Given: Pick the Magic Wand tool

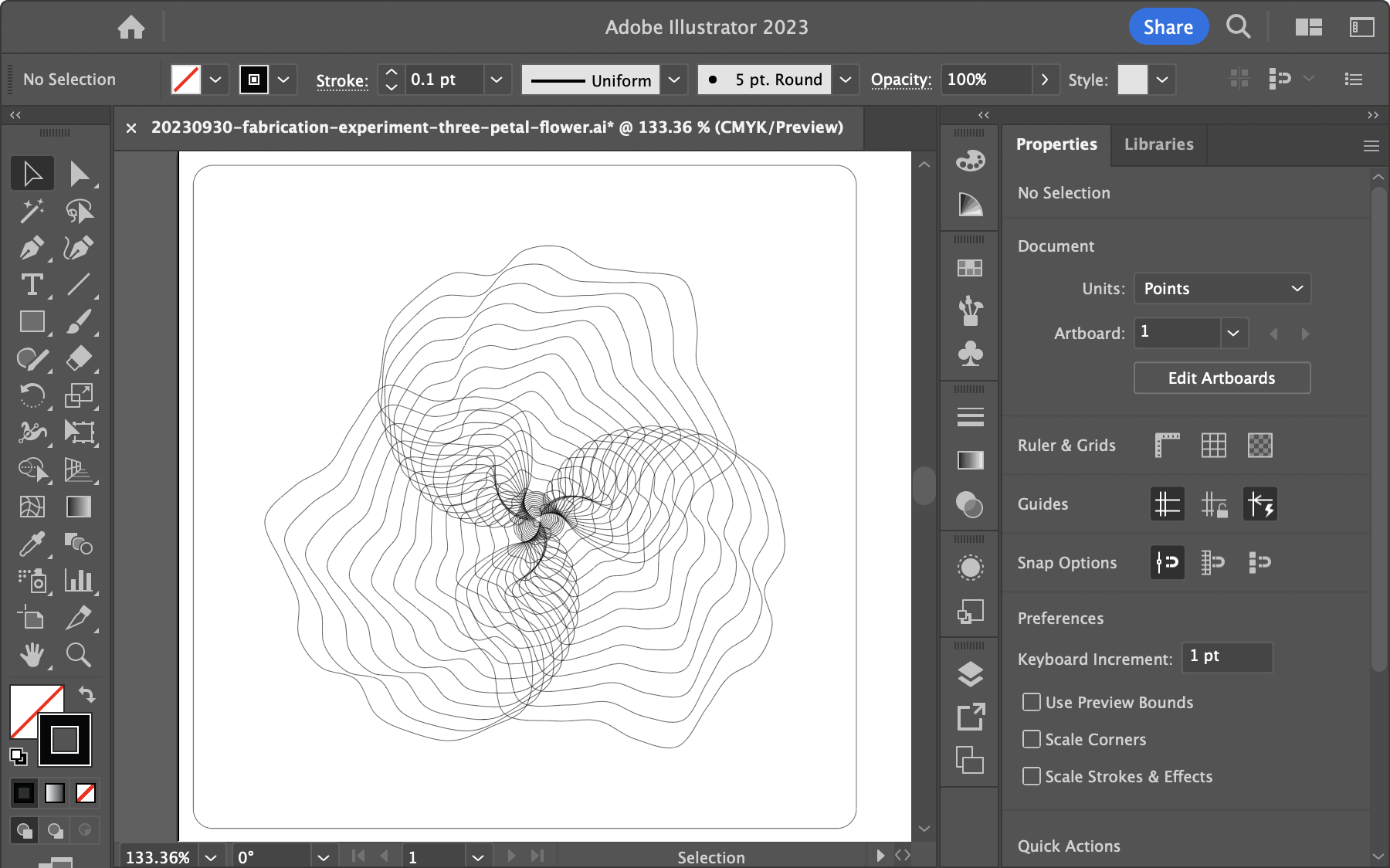Looking at the screenshot, I should coord(32,211).
